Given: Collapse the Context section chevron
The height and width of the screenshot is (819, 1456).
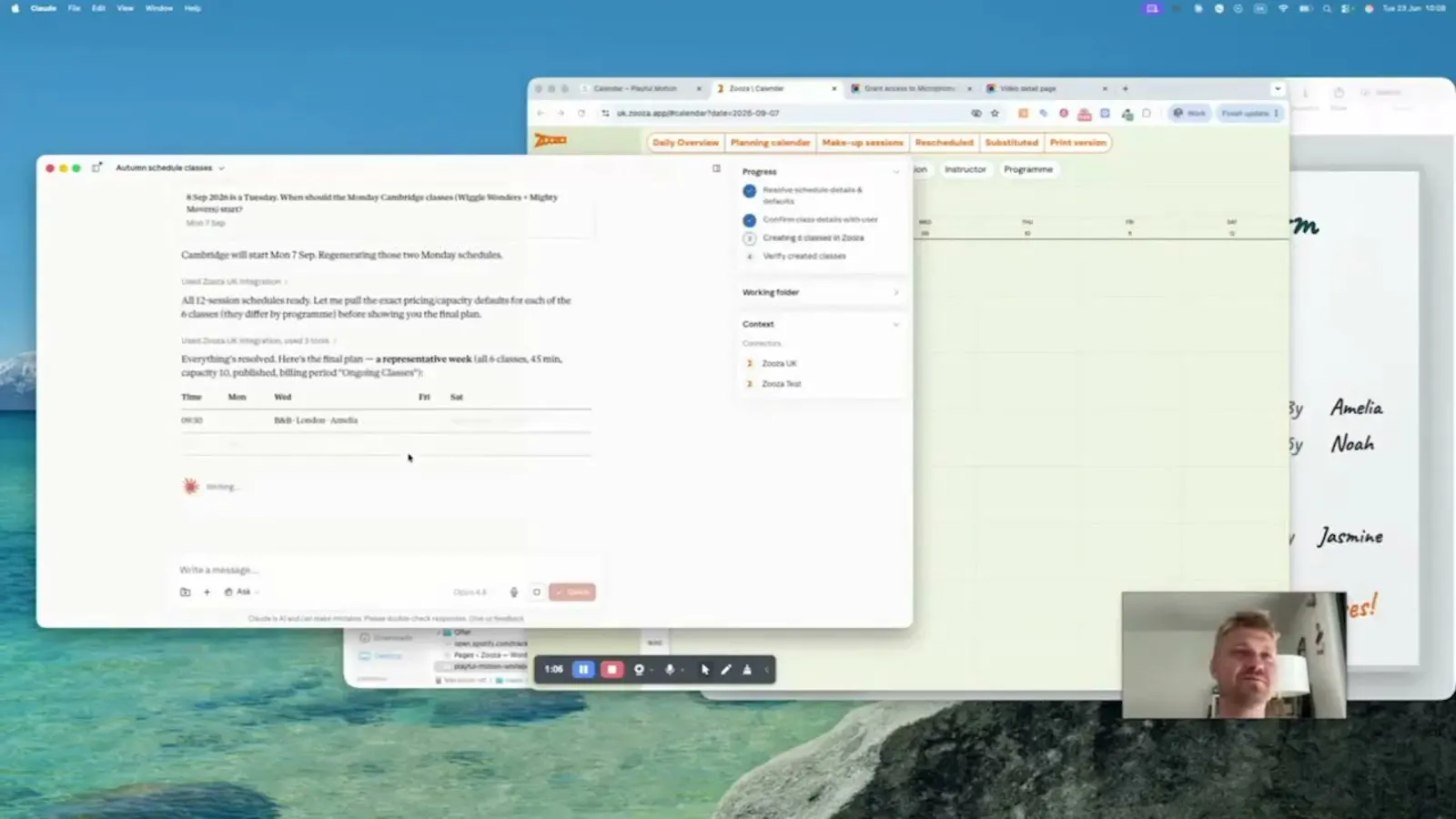Looking at the screenshot, I should (896, 324).
